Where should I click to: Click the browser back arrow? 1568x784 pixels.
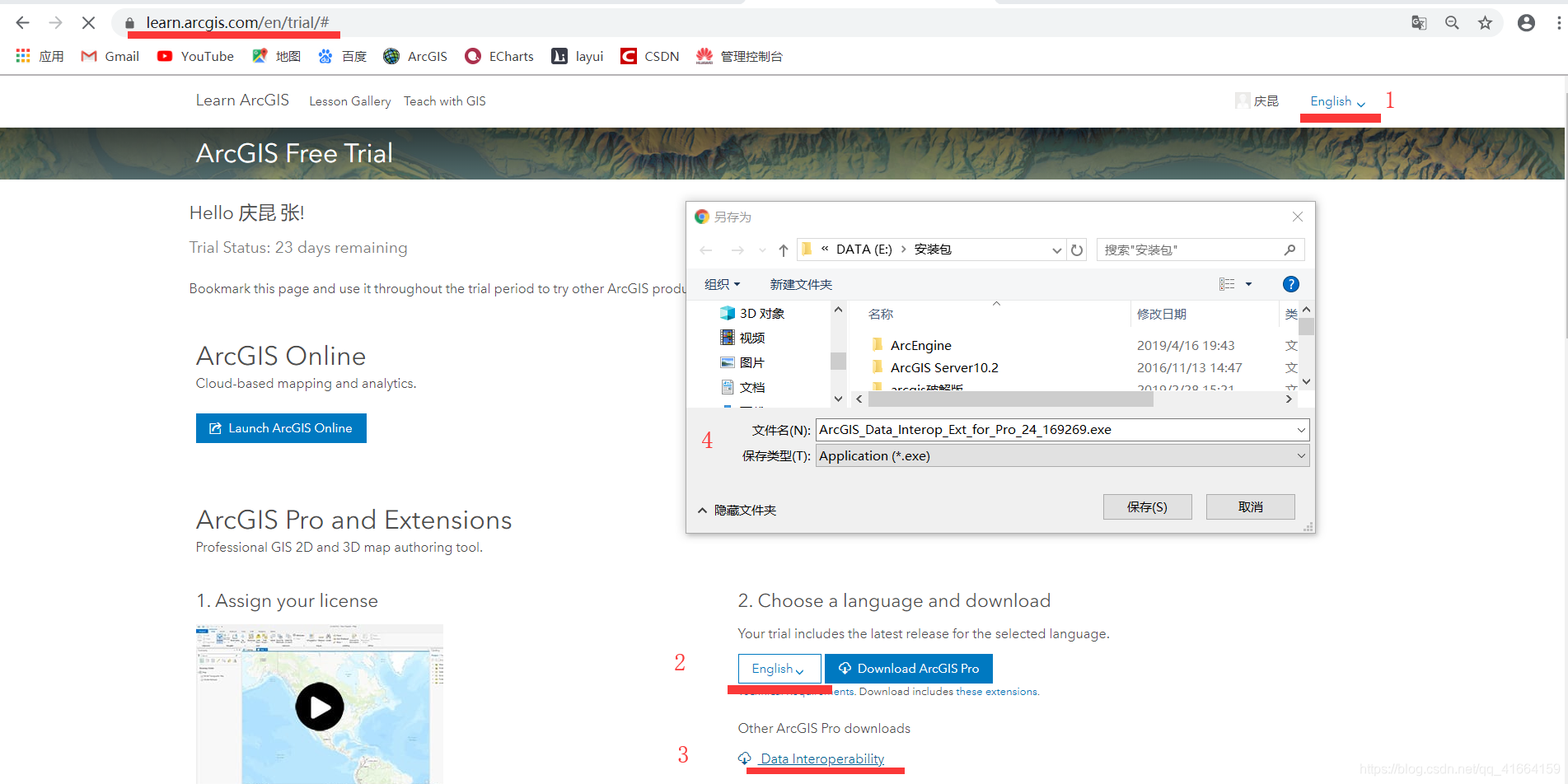(23, 23)
